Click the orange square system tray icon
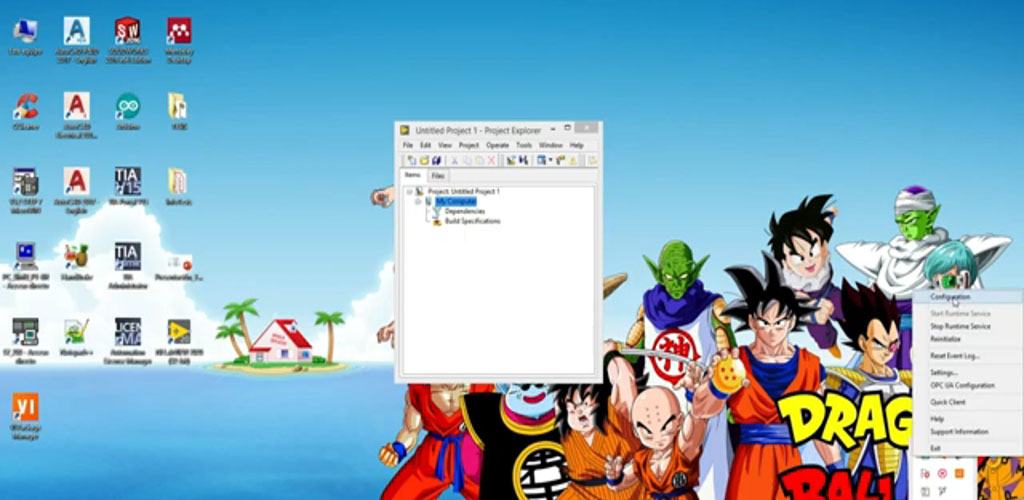The width and height of the screenshot is (1024, 500). pos(959,473)
